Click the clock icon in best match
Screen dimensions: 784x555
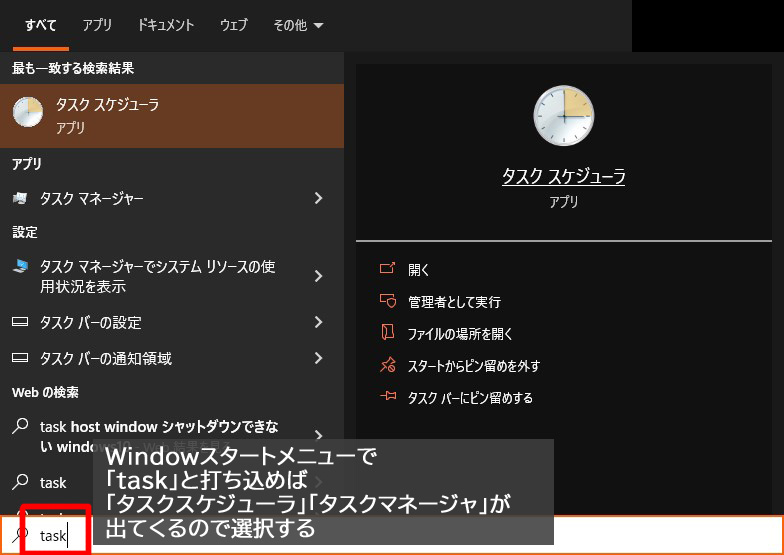pos(28,112)
